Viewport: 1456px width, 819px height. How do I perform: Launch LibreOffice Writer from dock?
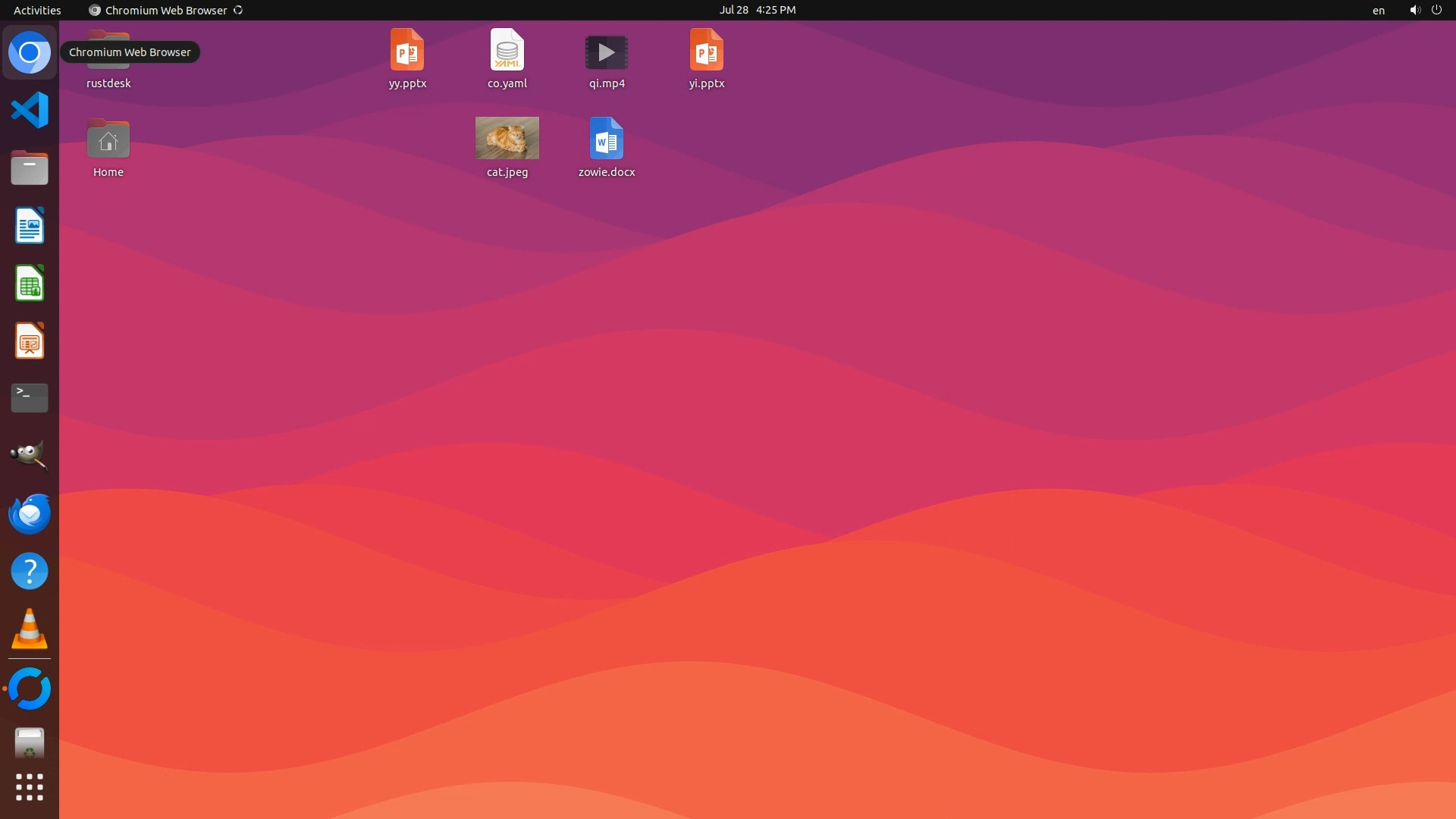coord(30,225)
